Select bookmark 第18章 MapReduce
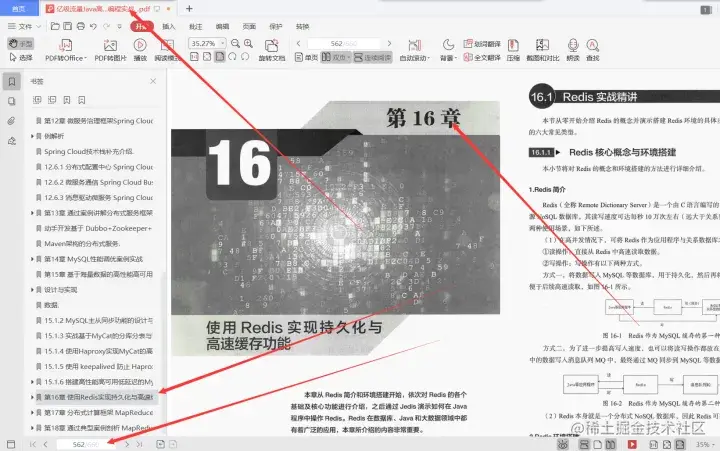The width and height of the screenshot is (720, 451). coord(95,428)
